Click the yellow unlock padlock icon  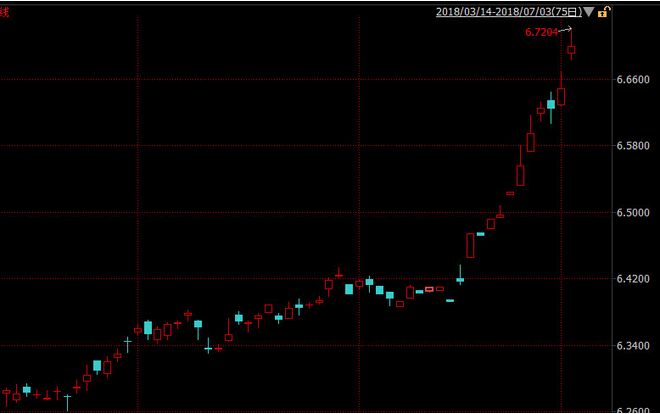(604, 12)
